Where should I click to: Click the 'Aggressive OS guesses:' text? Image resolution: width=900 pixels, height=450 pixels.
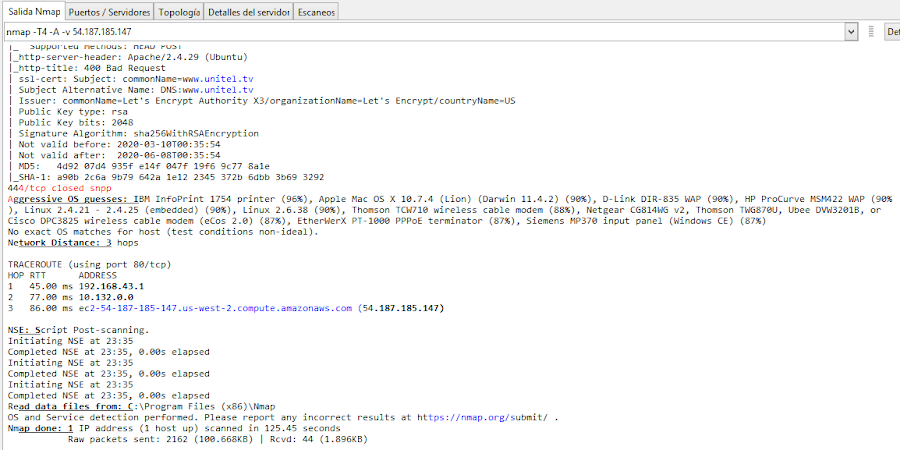coord(68,199)
